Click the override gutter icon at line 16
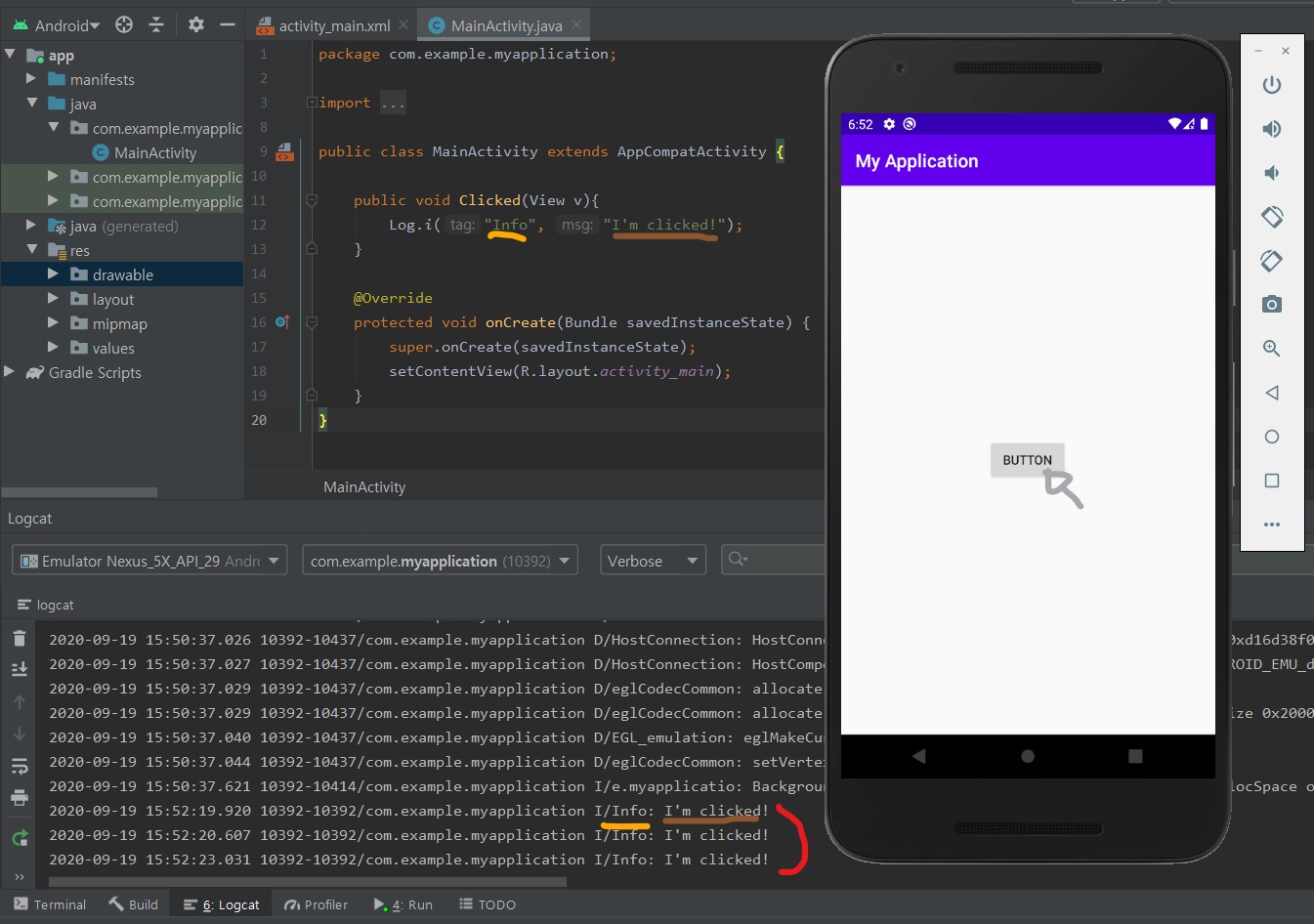This screenshot has width=1314, height=924. (x=281, y=321)
